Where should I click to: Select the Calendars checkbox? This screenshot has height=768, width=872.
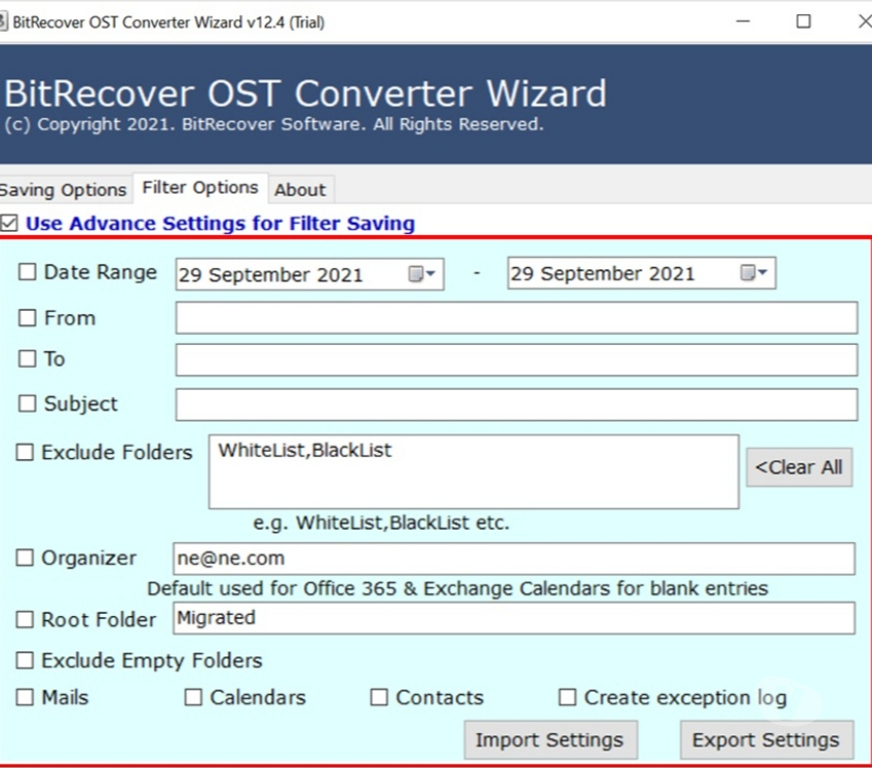tap(193, 697)
